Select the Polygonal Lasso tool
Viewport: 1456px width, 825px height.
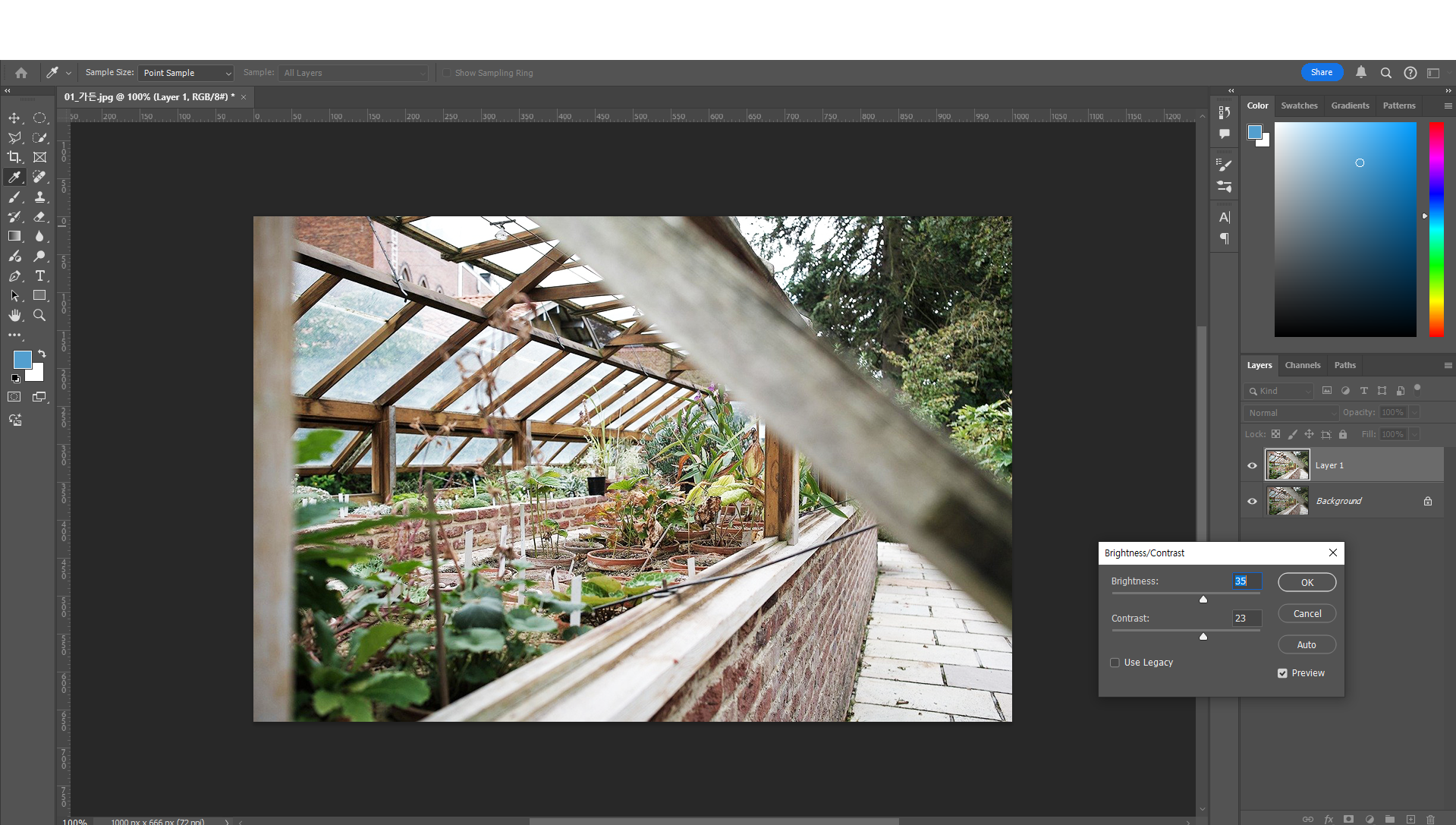pyautogui.click(x=14, y=137)
